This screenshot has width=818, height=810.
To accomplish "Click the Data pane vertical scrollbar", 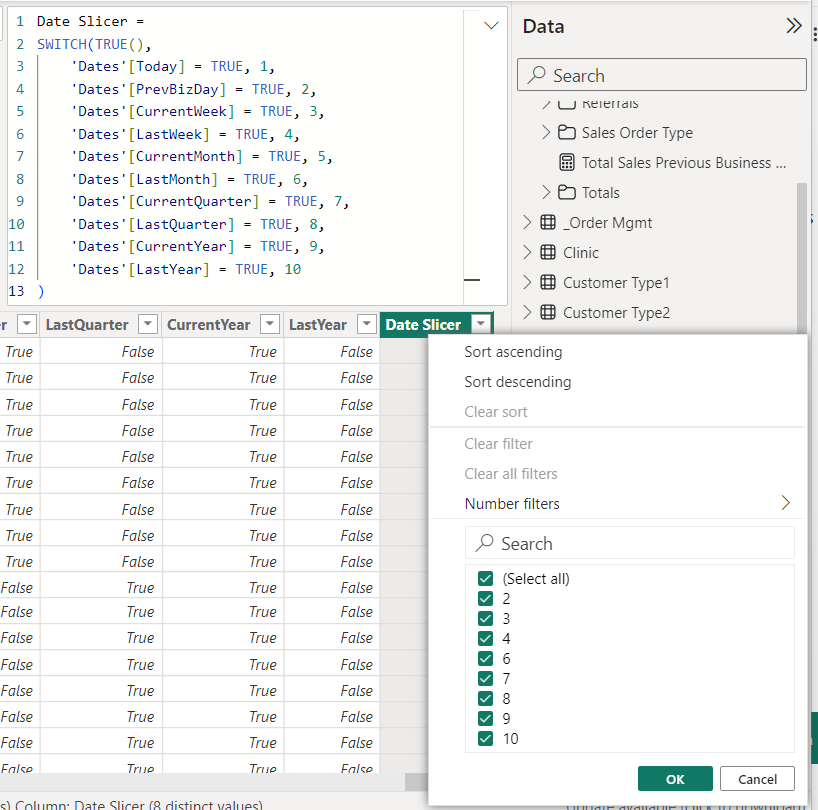I will coord(802,256).
